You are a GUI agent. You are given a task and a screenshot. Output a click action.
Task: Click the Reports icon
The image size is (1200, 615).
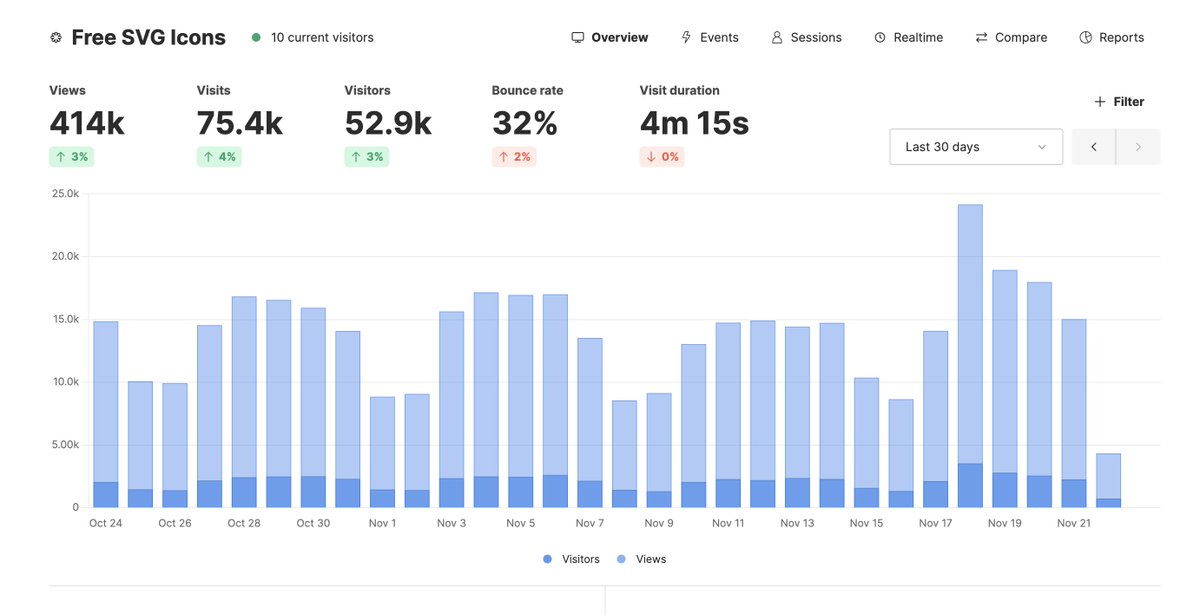pyautogui.click(x=1085, y=36)
